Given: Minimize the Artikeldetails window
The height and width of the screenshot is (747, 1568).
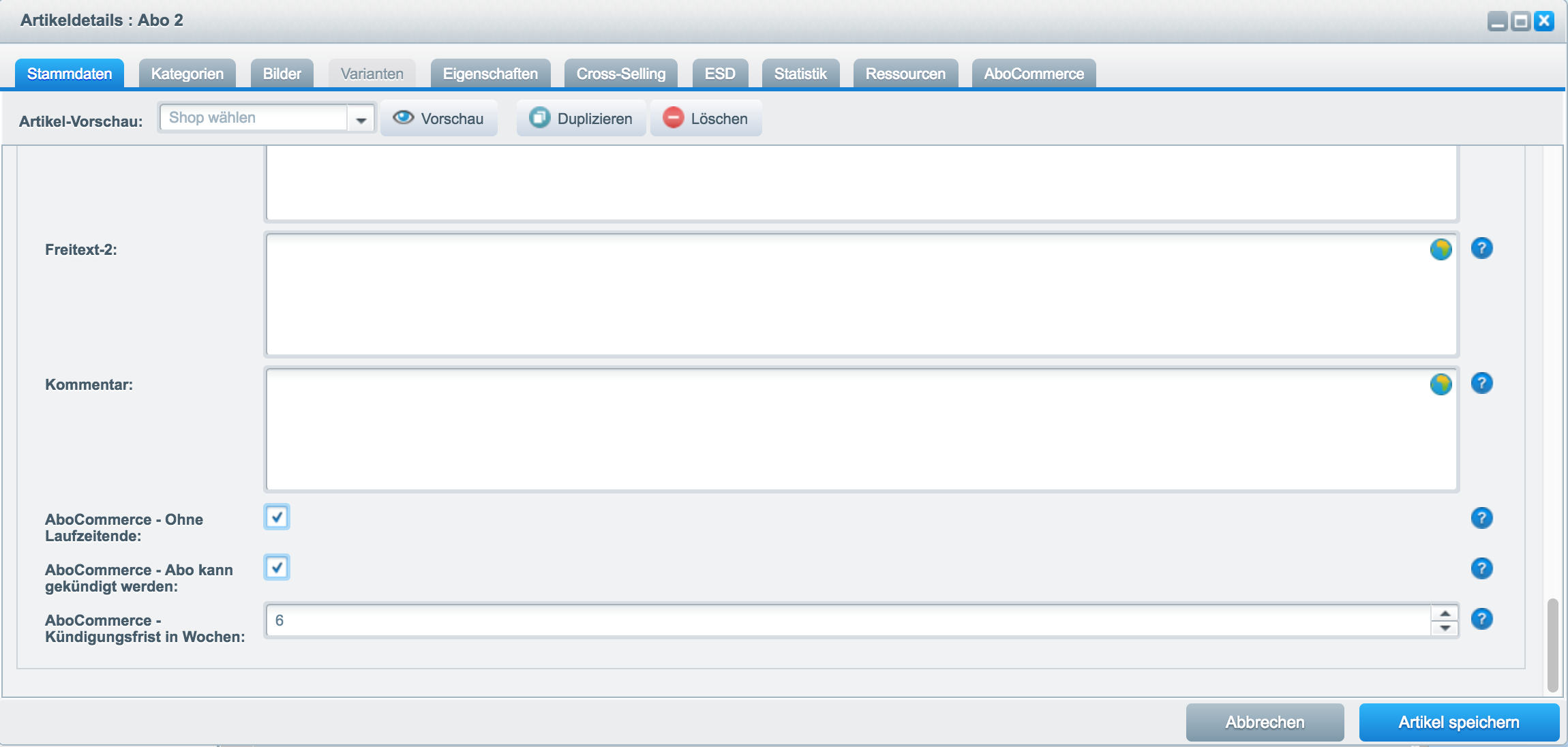Looking at the screenshot, I should tap(1497, 21).
